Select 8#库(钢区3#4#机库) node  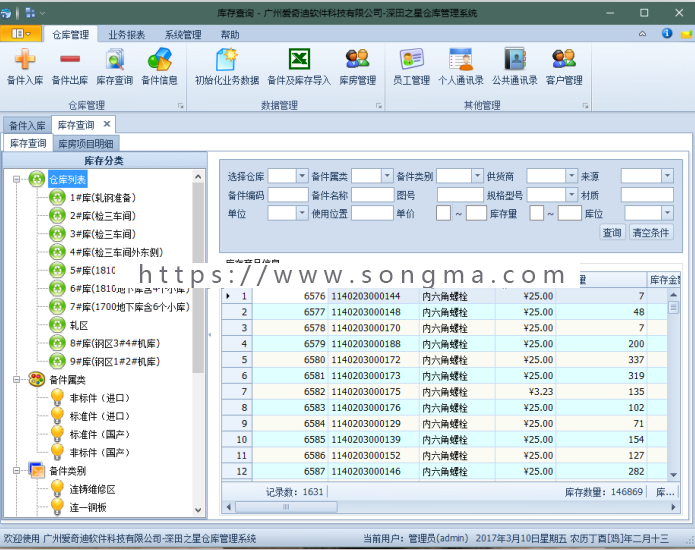point(114,343)
